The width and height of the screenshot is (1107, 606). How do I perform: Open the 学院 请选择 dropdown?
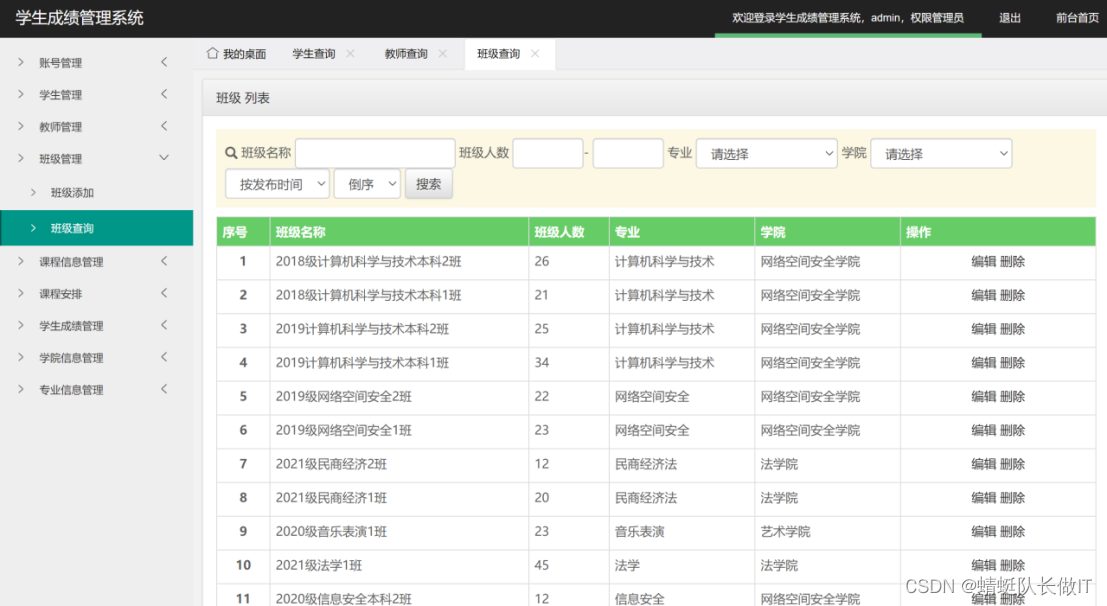pyautogui.click(x=941, y=153)
